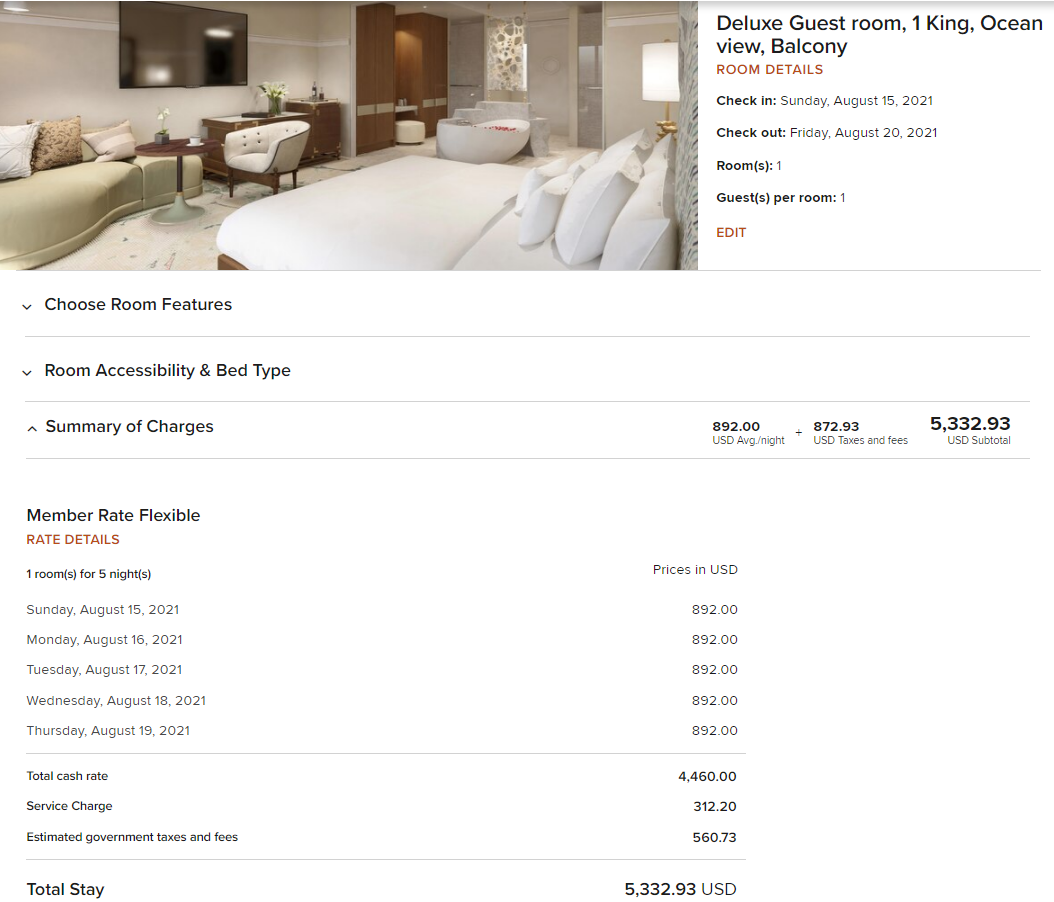The image size is (1054, 902).
Task: Click the EDIT link for the reservation
Action: pos(731,233)
